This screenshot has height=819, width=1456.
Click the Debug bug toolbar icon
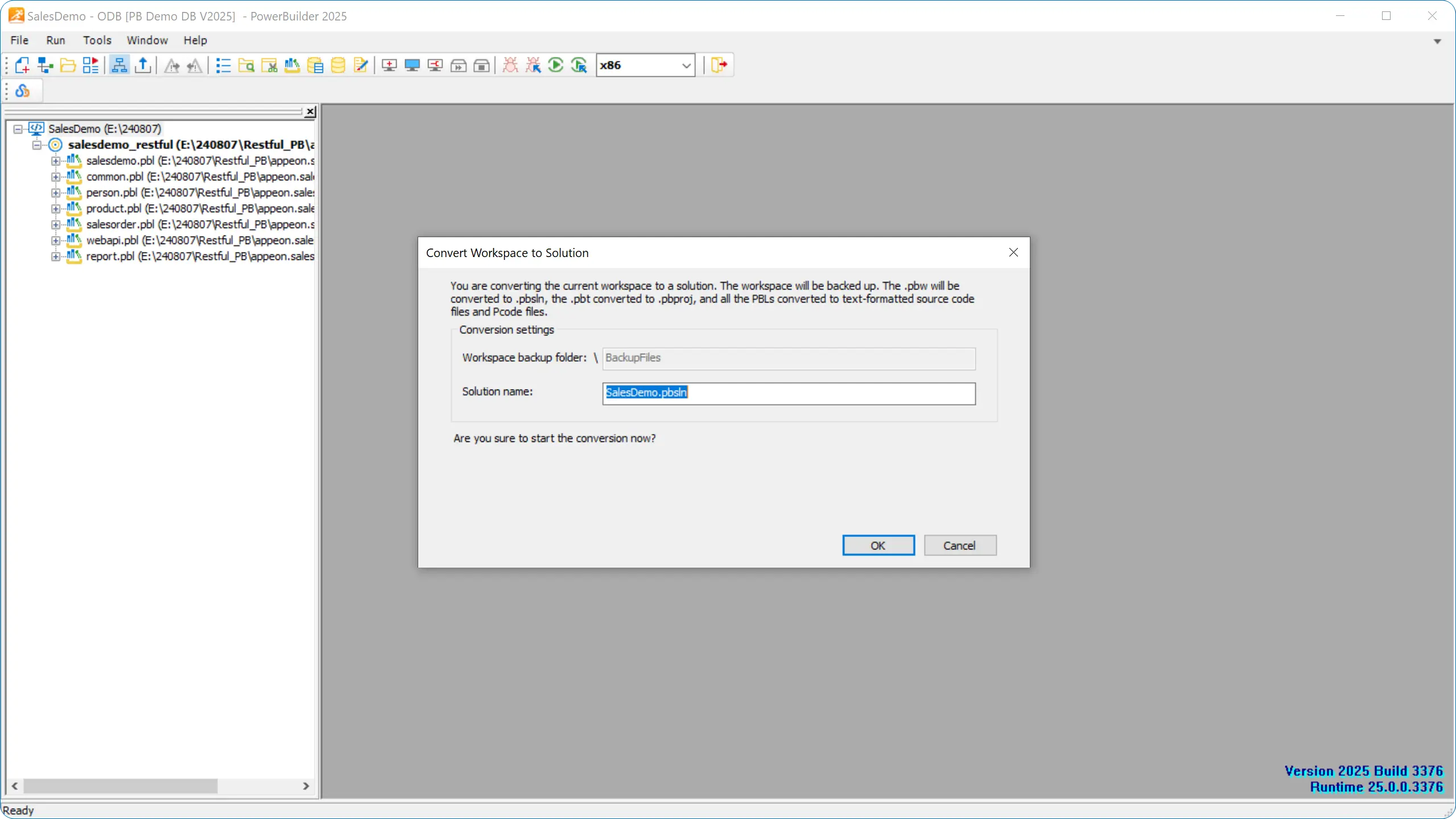(x=510, y=65)
